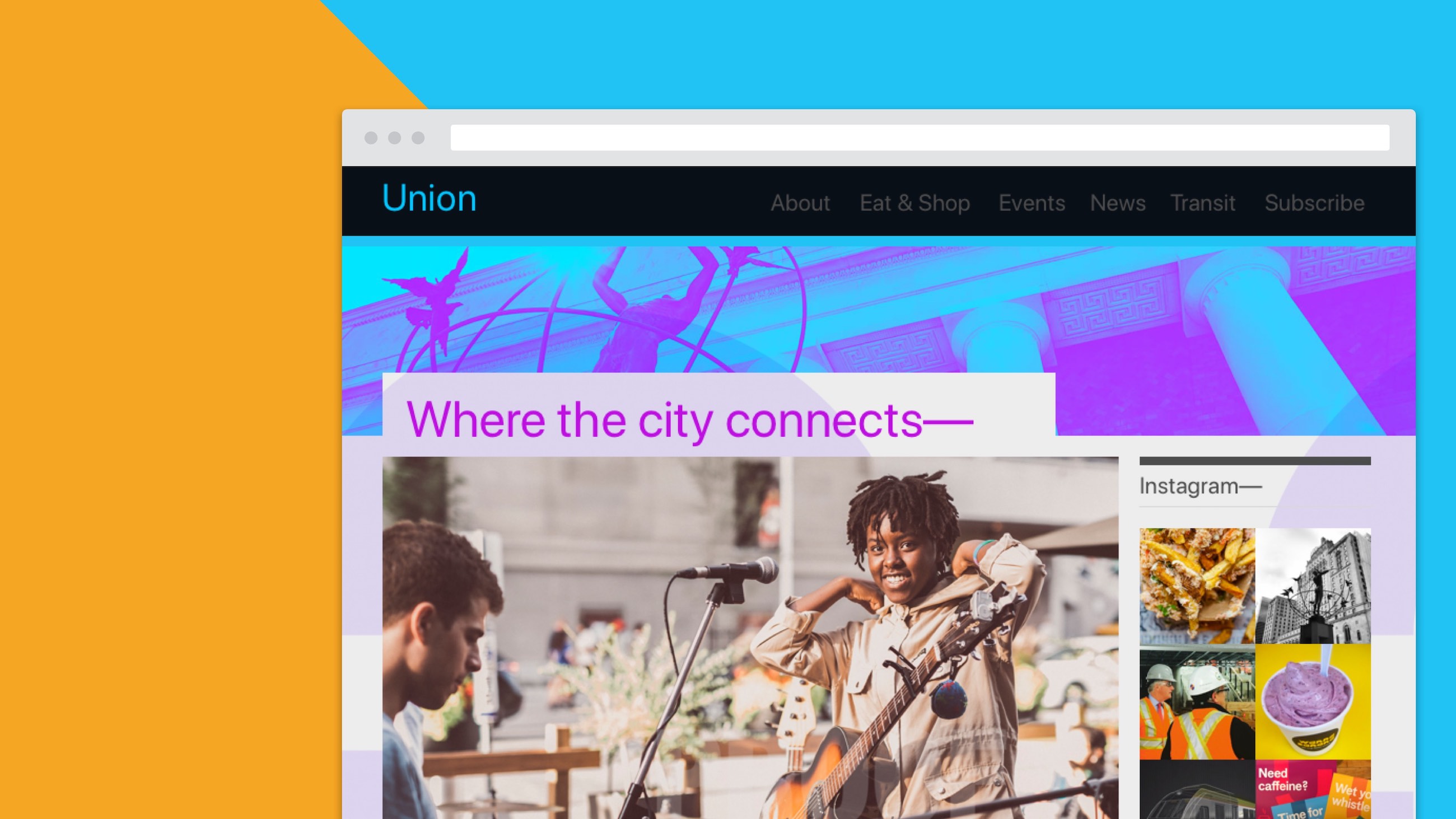Click the first gray window dot
Viewport: 1456px width, 819px height.
point(371,138)
